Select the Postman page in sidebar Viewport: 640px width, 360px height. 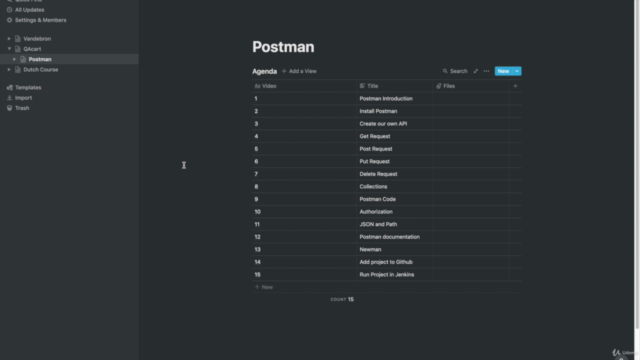(40, 59)
